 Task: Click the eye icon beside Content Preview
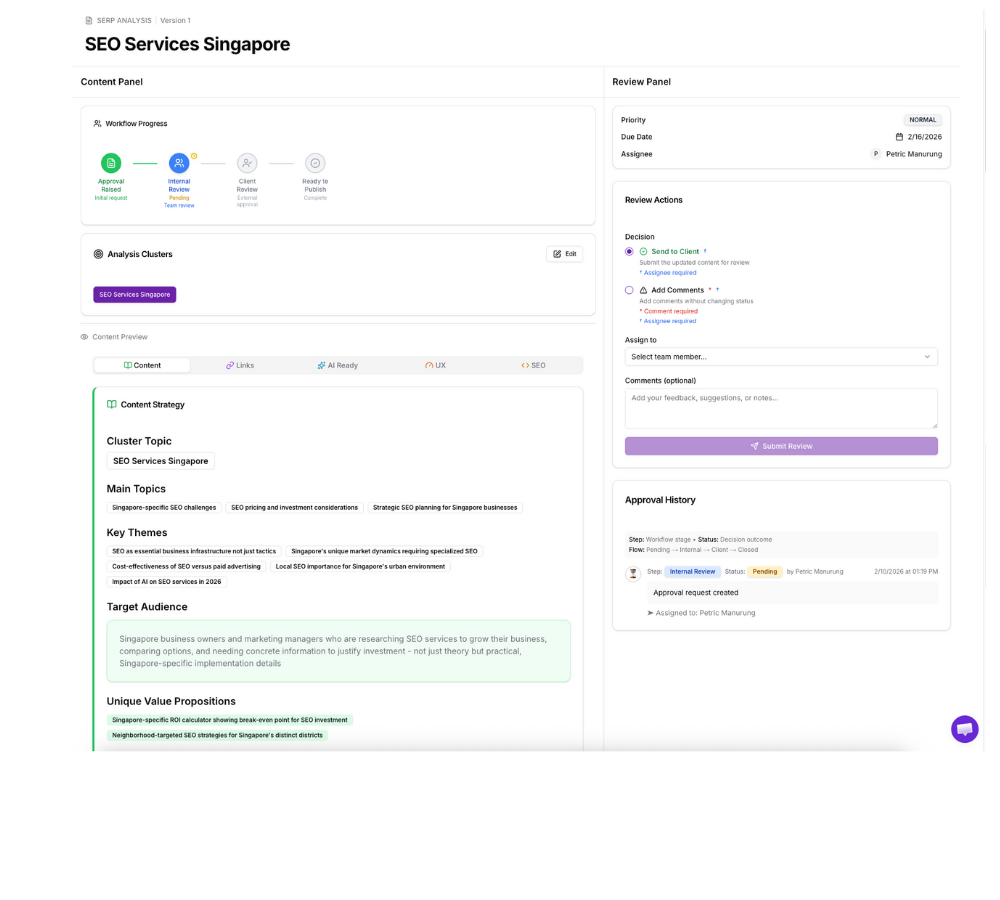tap(84, 337)
